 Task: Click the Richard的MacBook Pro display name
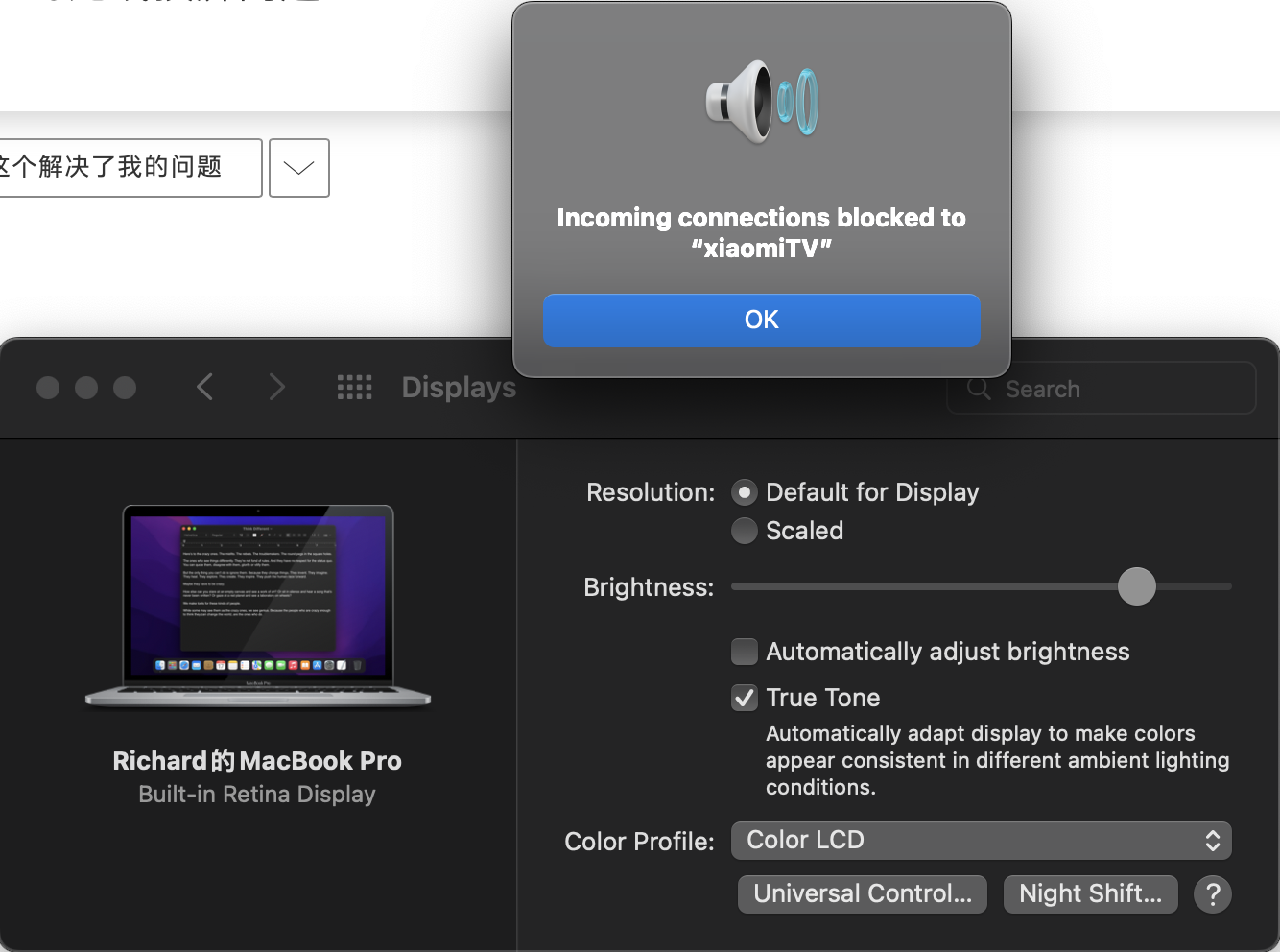point(257,761)
